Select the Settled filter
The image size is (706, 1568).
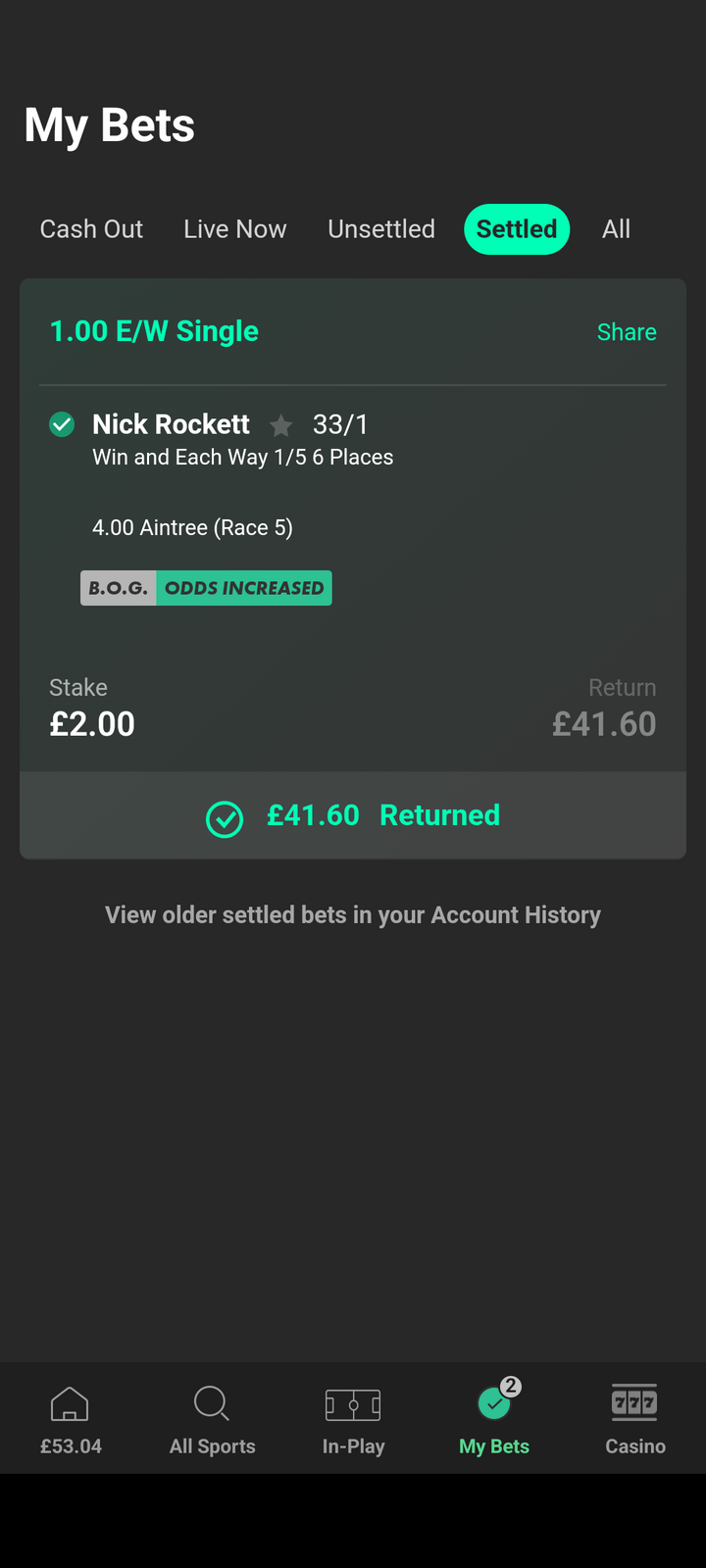pos(517,229)
